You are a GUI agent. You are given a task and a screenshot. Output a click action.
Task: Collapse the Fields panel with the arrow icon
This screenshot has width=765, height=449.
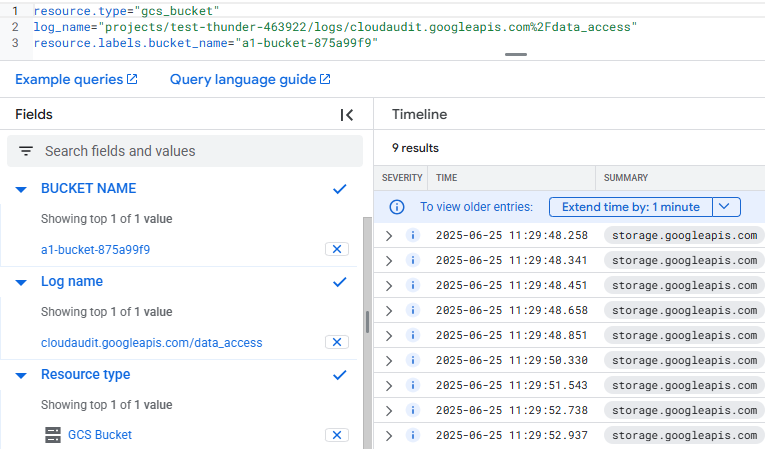click(346, 115)
